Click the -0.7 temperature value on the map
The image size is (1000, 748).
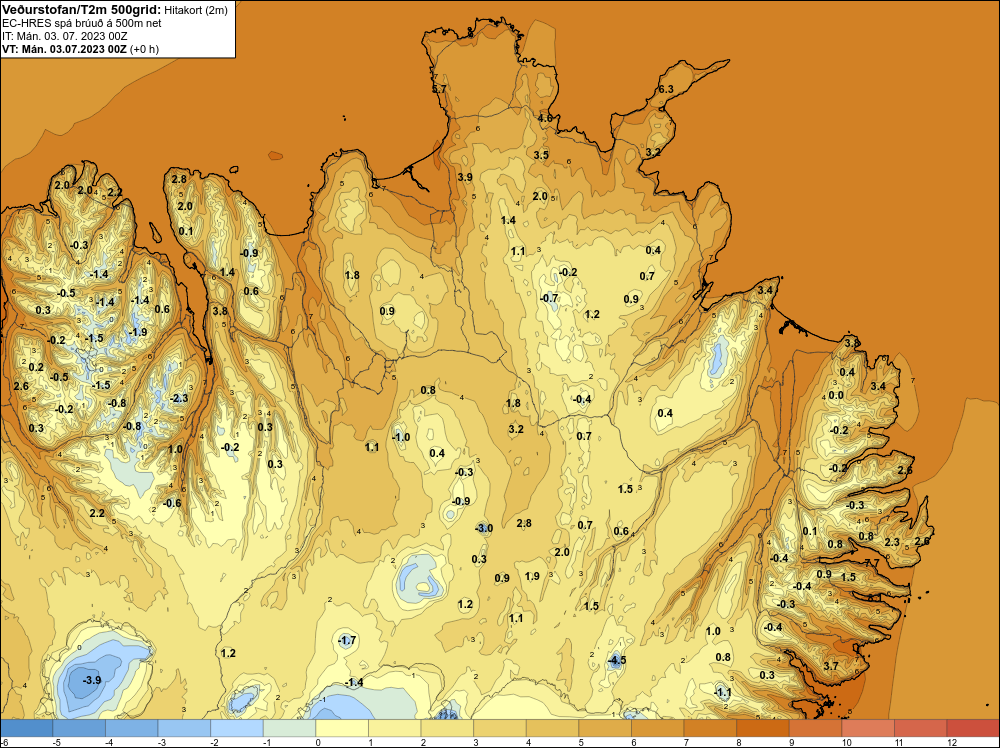point(549,298)
